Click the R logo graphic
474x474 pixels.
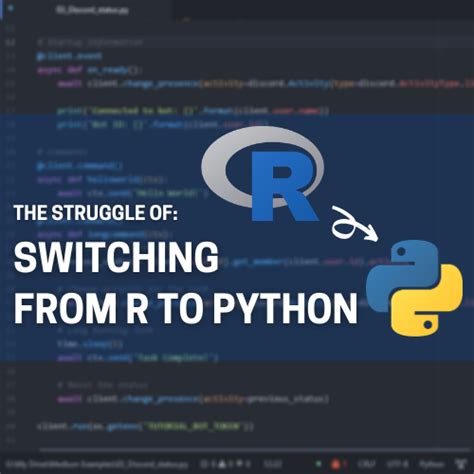tap(262, 173)
